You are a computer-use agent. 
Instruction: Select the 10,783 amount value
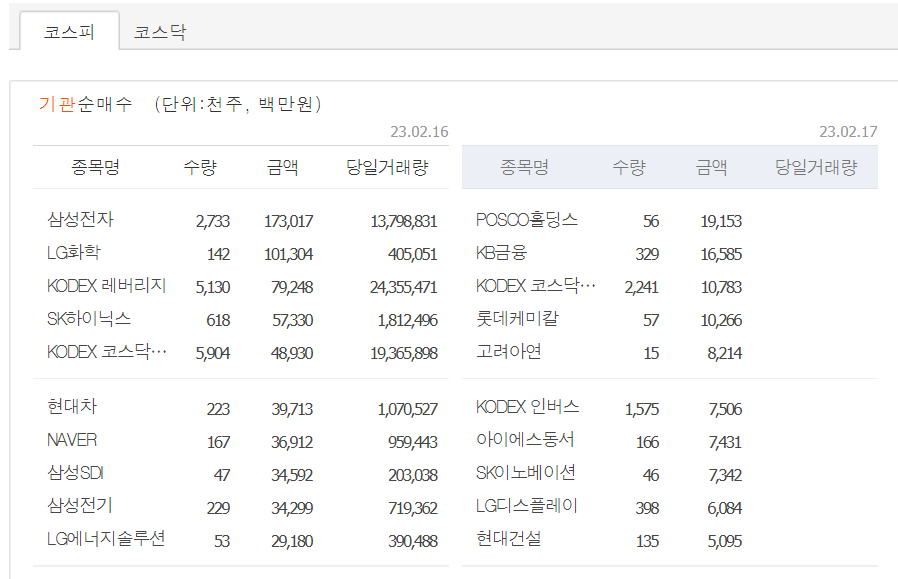[x=722, y=287]
